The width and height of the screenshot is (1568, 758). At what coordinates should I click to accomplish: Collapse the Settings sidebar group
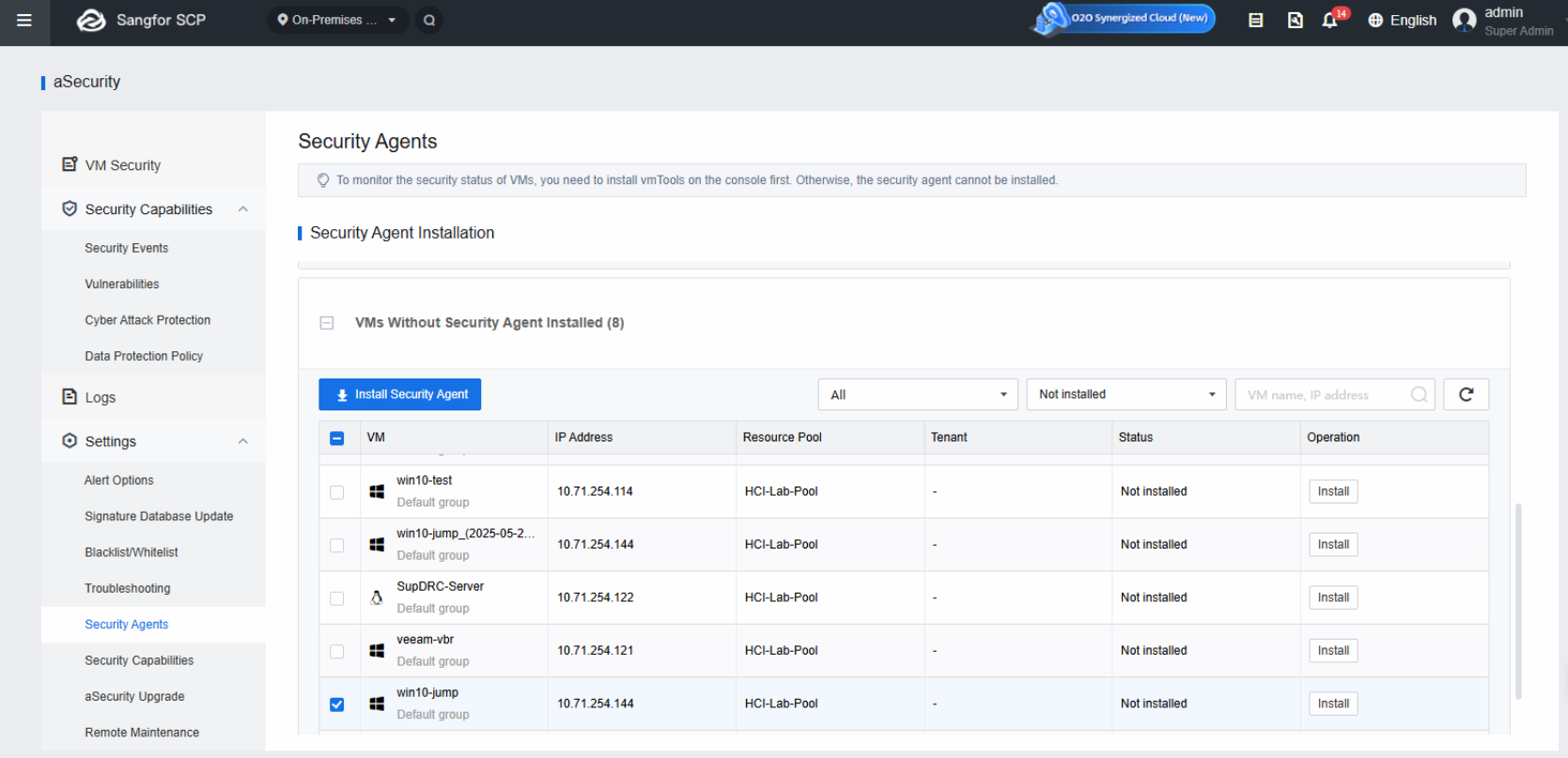(243, 441)
